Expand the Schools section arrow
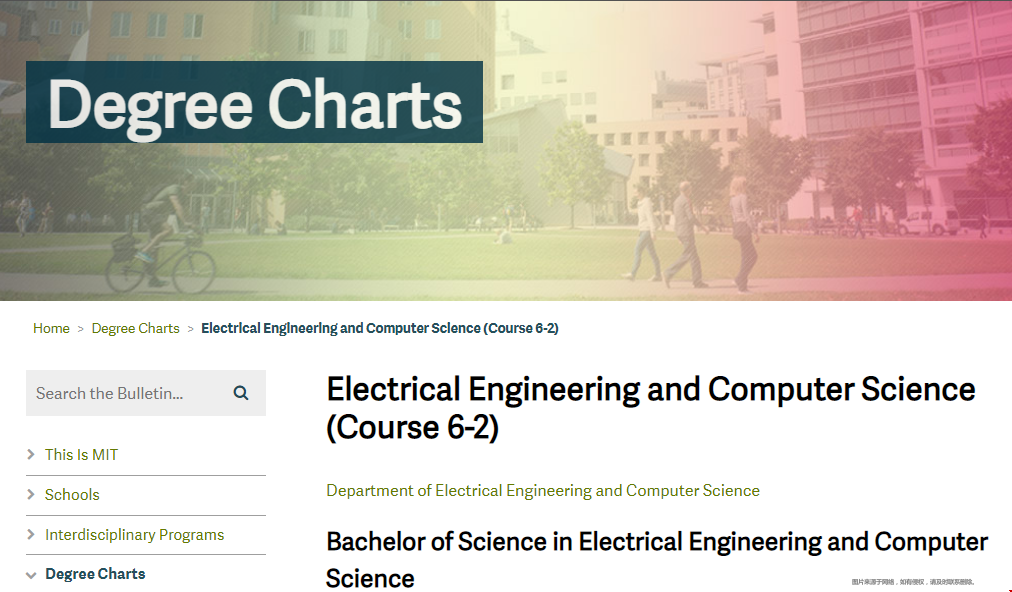1012x592 pixels. click(30, 495)
